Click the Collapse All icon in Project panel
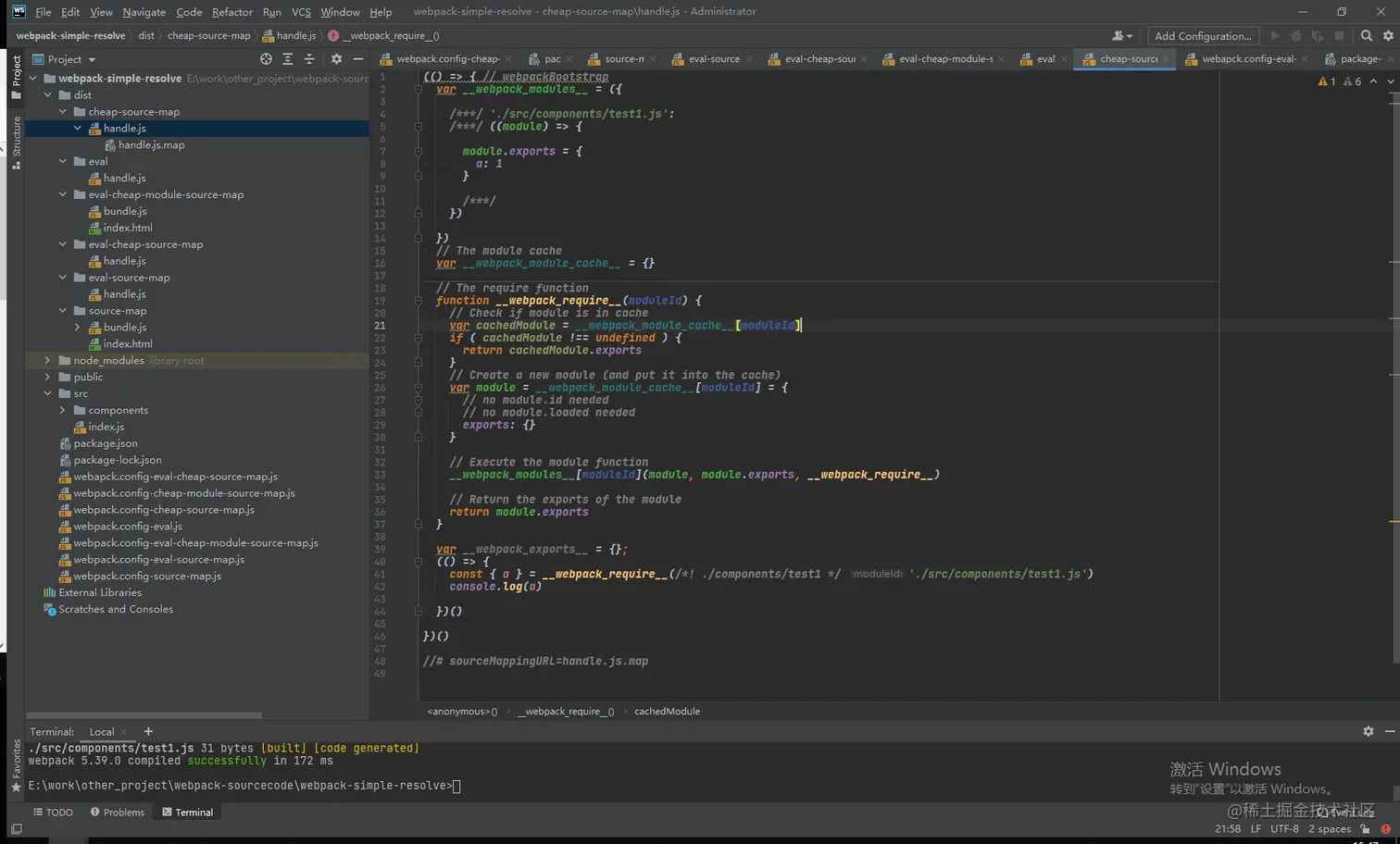 coord(309,59)
